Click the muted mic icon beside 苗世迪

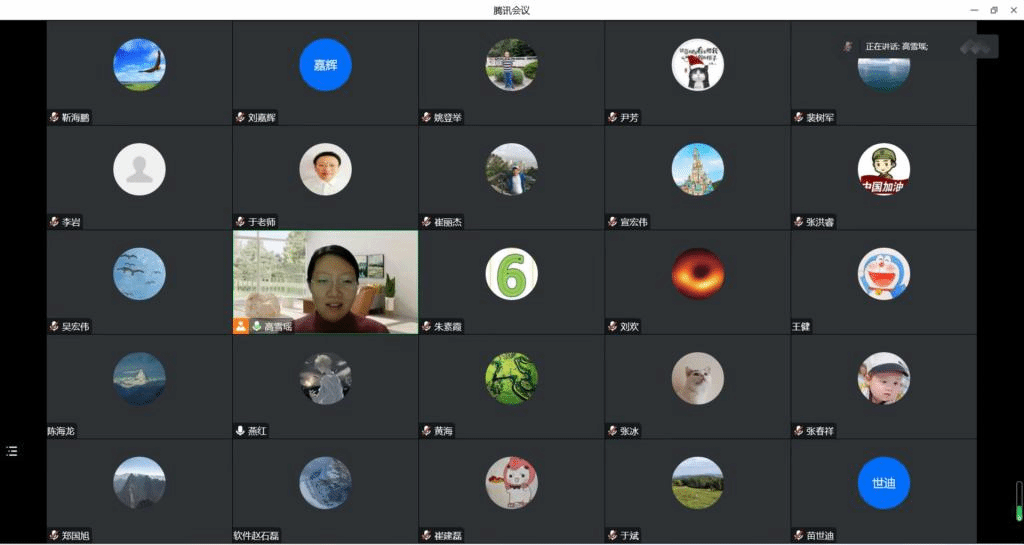click(799, 535)
